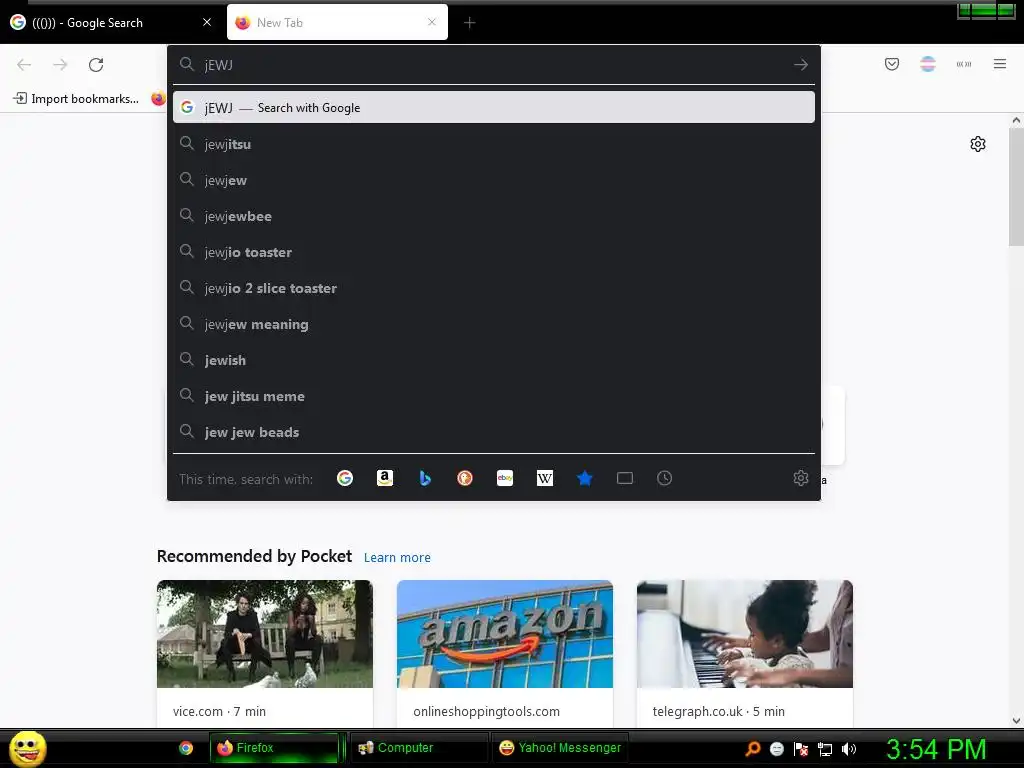Viewport: 1024px width, 768px height.
Task: Open the Firefox hamburger application menu
Action: point(999,64)
